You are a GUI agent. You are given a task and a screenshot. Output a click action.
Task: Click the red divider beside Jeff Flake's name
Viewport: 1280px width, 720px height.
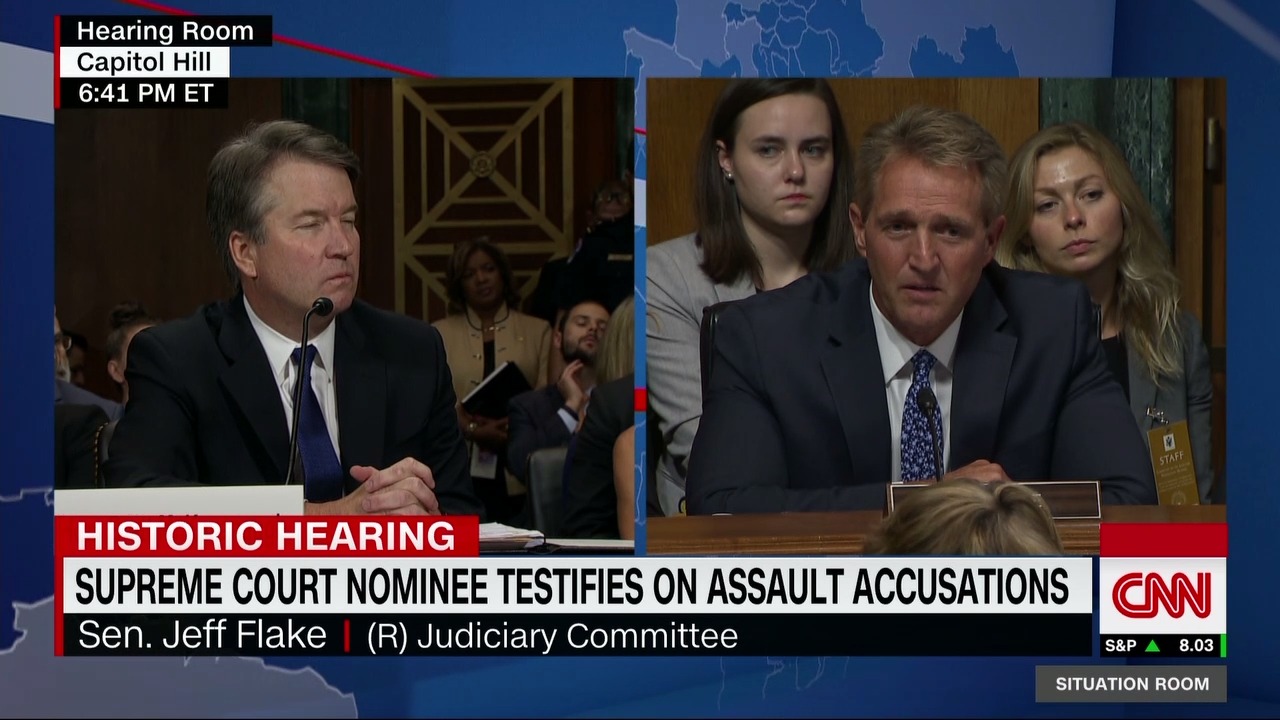[347, 636]
